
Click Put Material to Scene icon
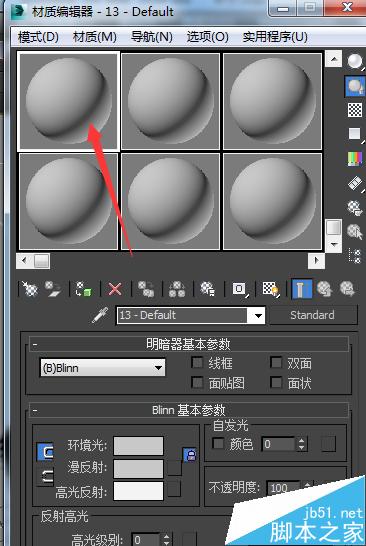pyautogui.click(x=53, y=289)
